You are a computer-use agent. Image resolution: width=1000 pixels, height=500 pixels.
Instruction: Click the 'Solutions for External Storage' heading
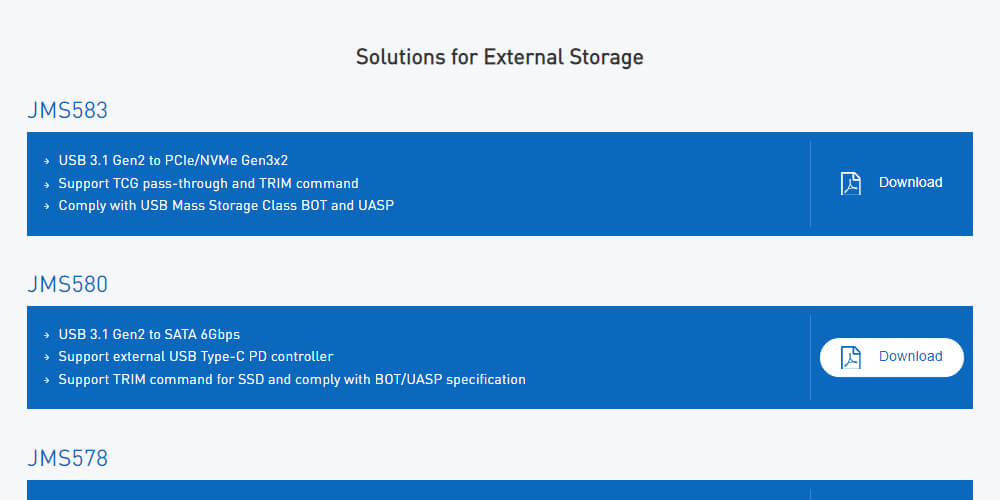[x=499, y=57]
